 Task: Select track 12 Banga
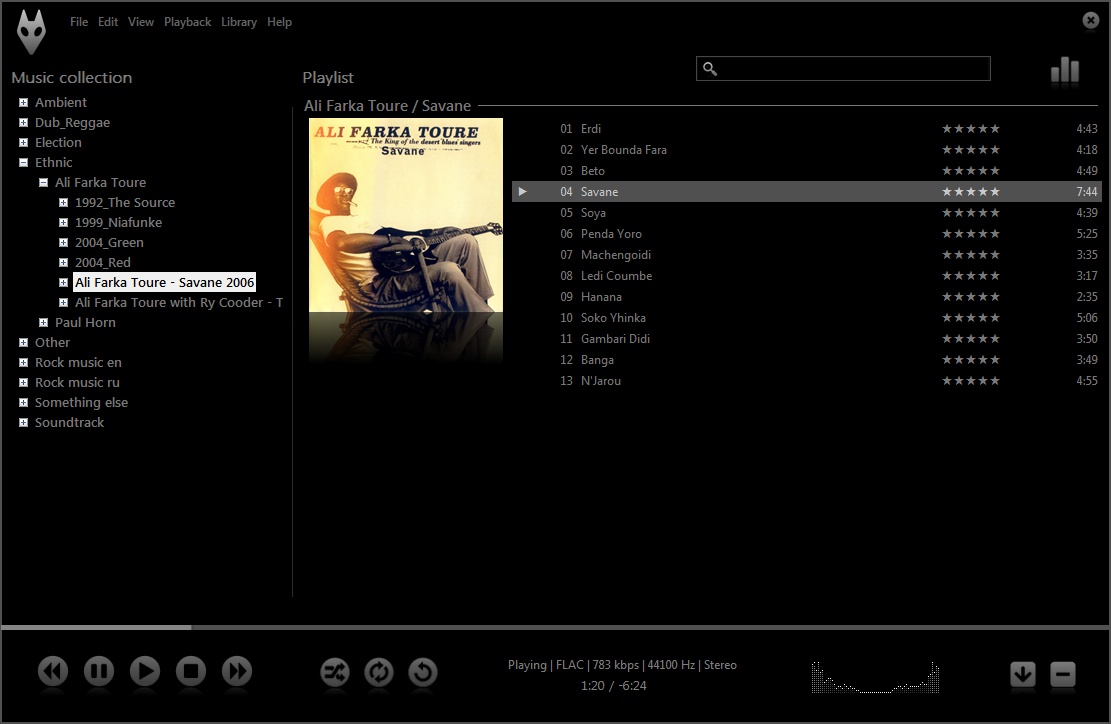(x=805, y=360)
